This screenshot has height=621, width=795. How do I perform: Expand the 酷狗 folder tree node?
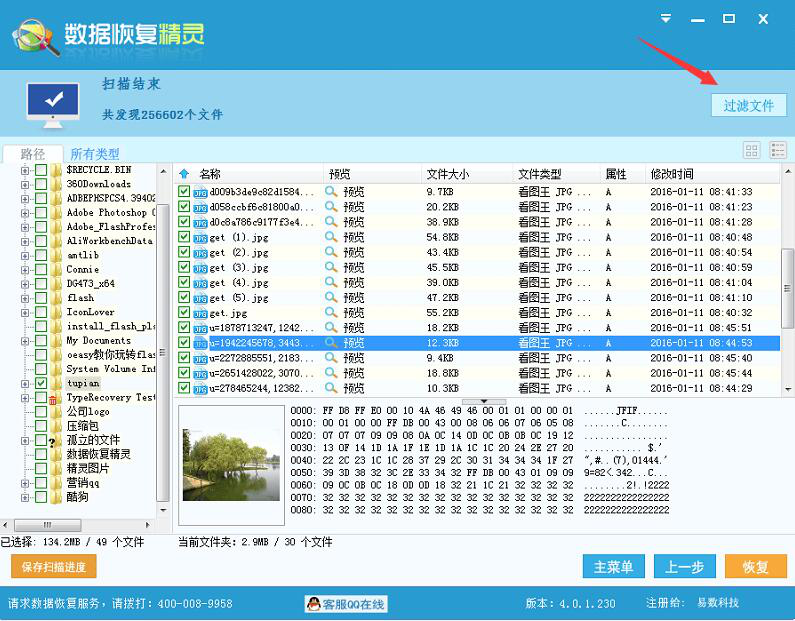coord(24,497)
